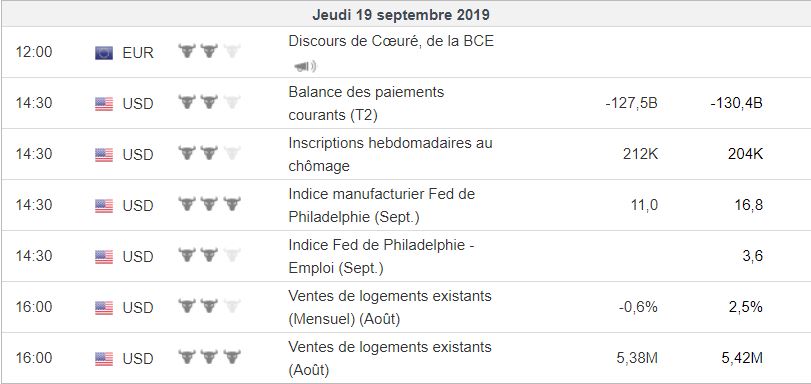The image size is (811, 384).
Task: Click the bull icons in the EUR 12:00 row
Action: pyautogui.click(x=209, y=51)
